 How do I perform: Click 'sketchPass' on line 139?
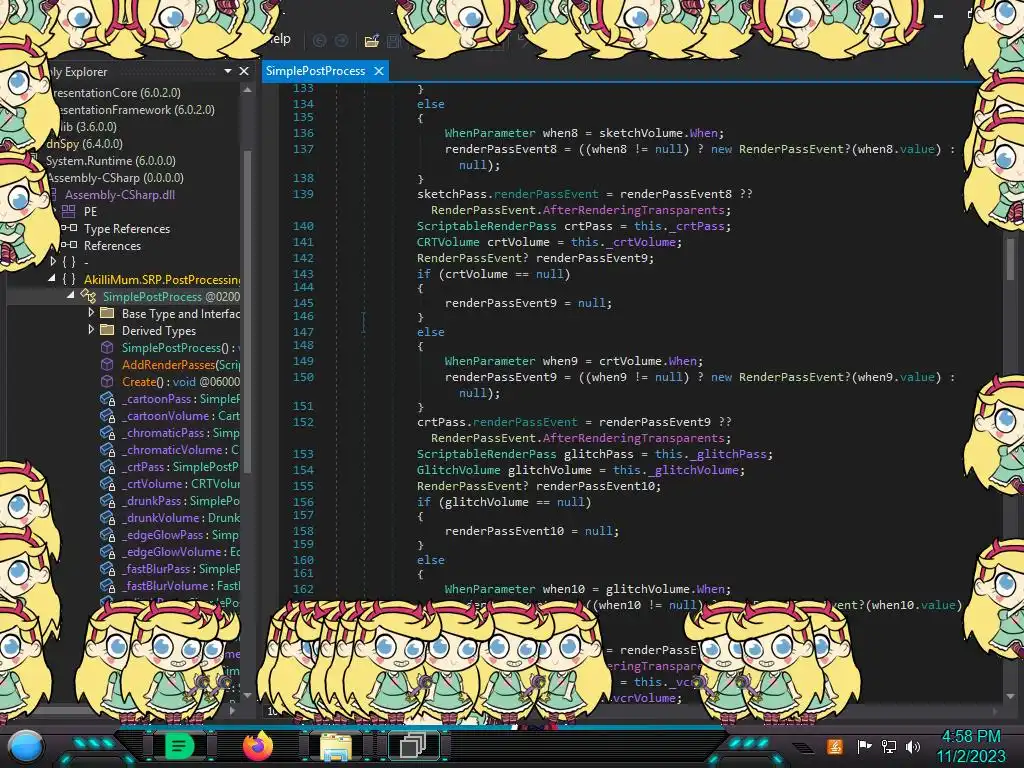coord(452,194)
